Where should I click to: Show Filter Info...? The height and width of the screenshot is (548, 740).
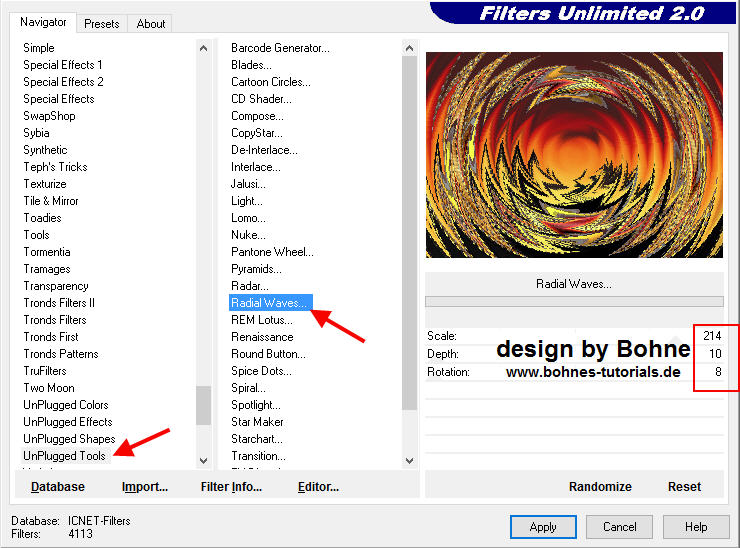(231, 487)
